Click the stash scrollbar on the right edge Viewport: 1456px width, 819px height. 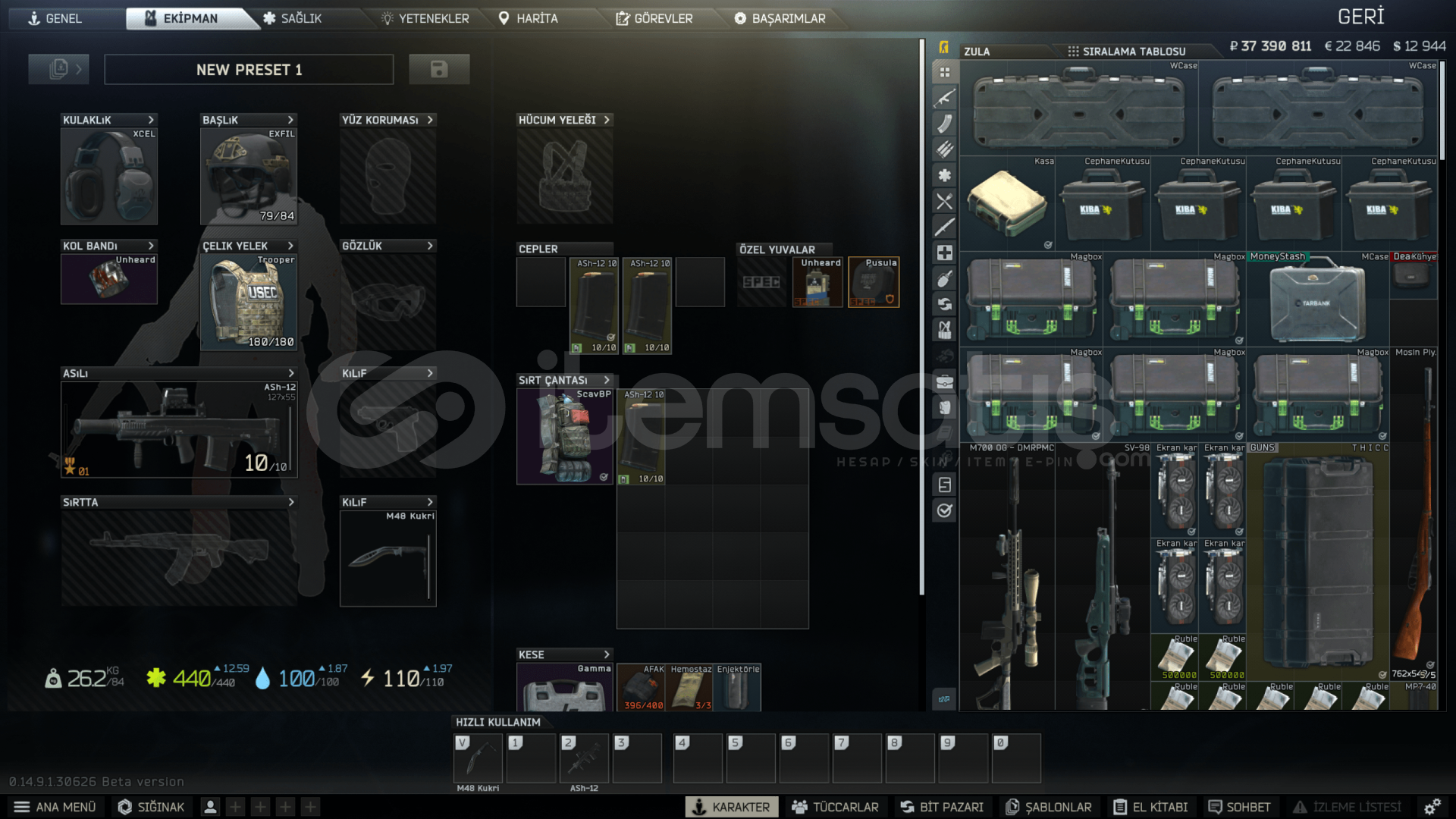coord(1442,111)
